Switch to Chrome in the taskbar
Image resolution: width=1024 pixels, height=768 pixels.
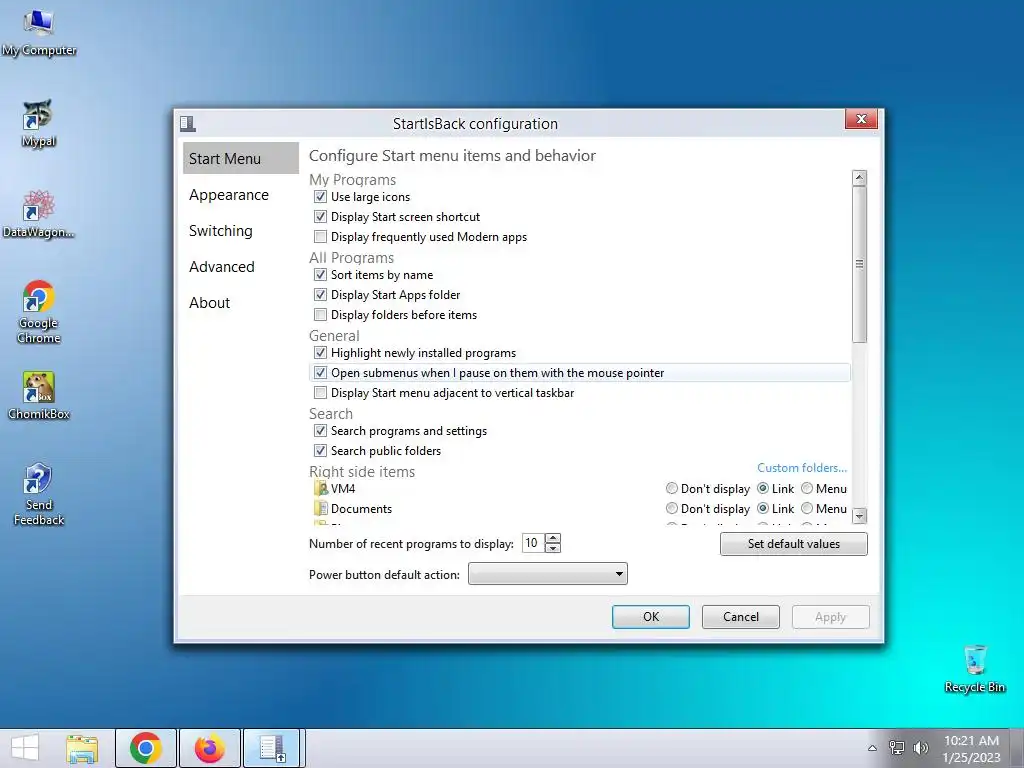[x=146, y=748]
